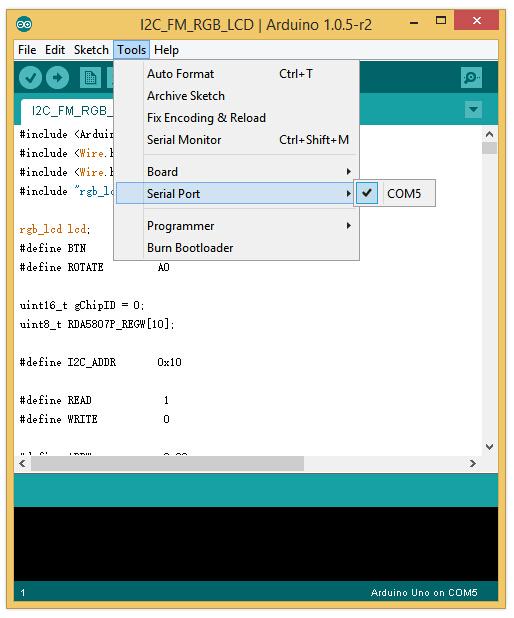This screenshot has height=618, width=514.
Task: Click the '#define READ' line
Action: point(95,400)
